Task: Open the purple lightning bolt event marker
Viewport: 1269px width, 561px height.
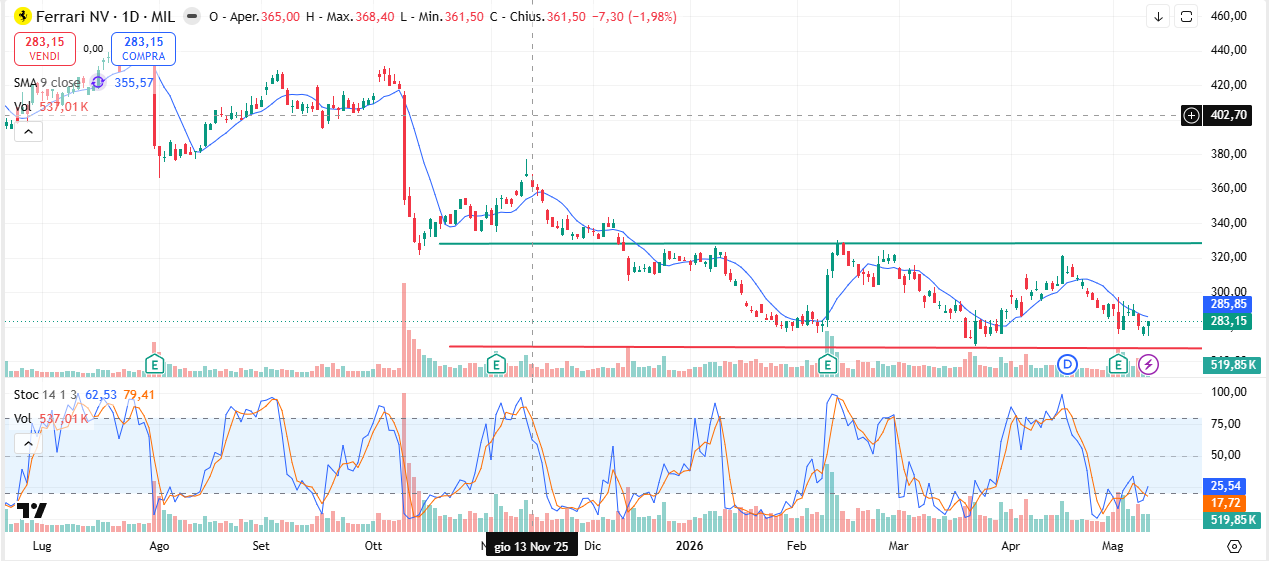Action: tap(1149, 364)
